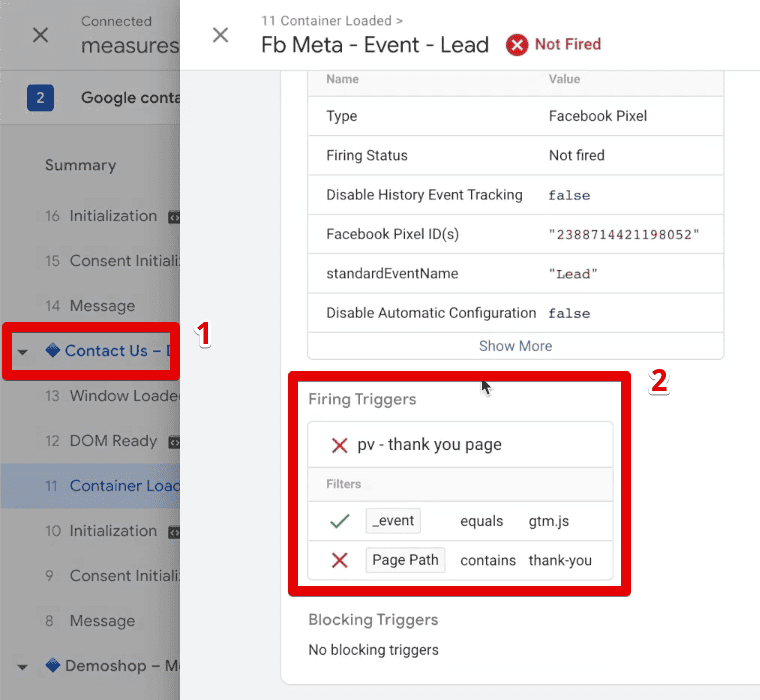Click the Demoshop page diamond icon
Viewport: 760px width, 700px height.
click(x=52, y=665)
